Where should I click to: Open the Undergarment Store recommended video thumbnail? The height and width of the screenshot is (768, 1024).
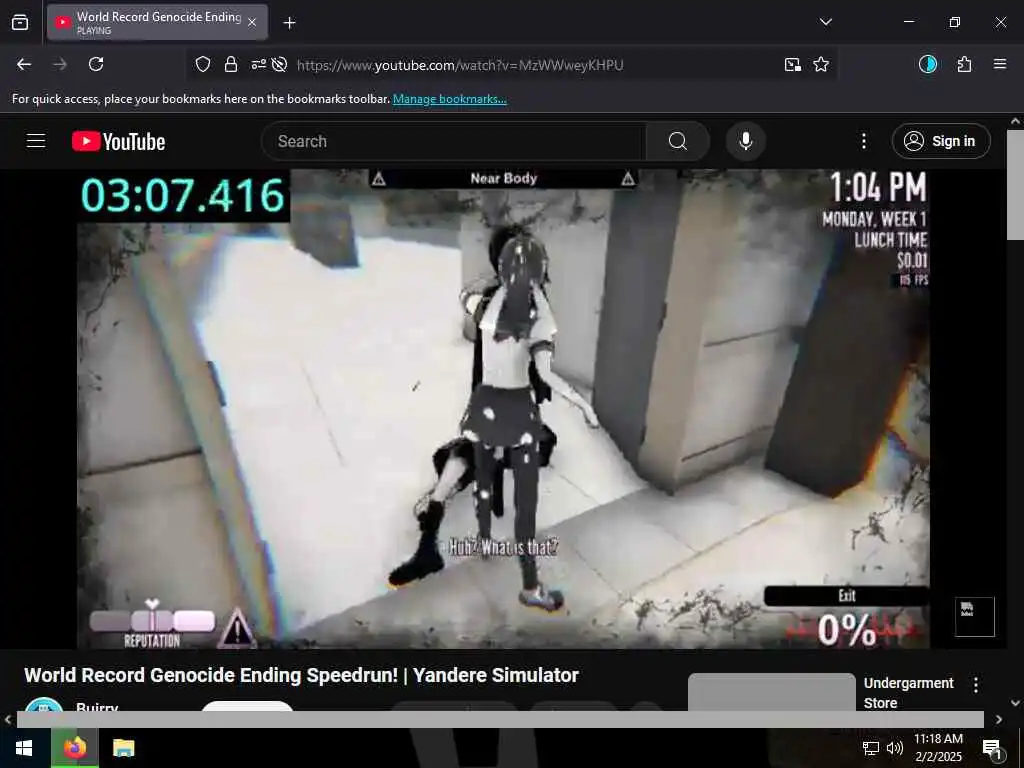(772, 692)
